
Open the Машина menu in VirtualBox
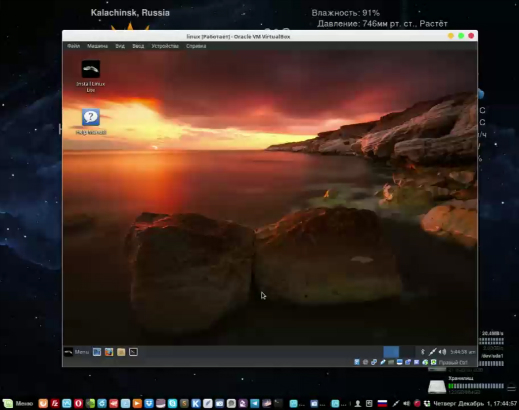coord(97,46)
